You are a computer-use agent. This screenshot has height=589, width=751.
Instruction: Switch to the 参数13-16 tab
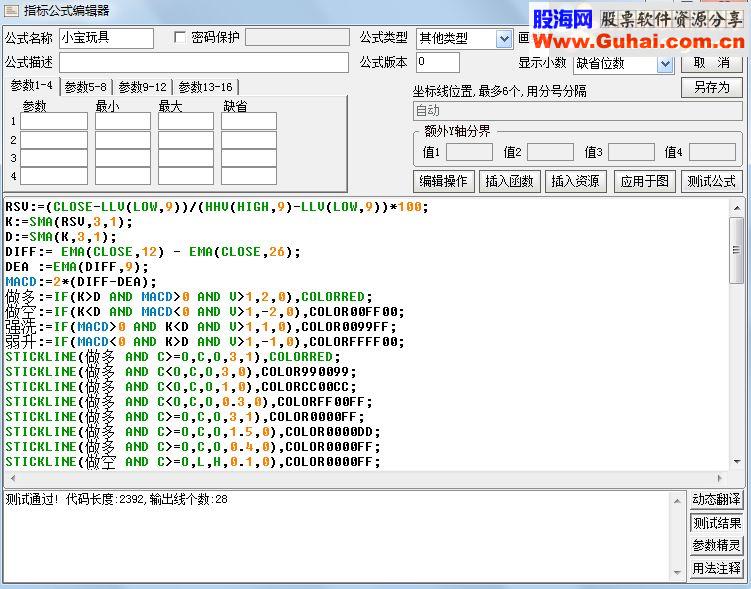point(205,87)
